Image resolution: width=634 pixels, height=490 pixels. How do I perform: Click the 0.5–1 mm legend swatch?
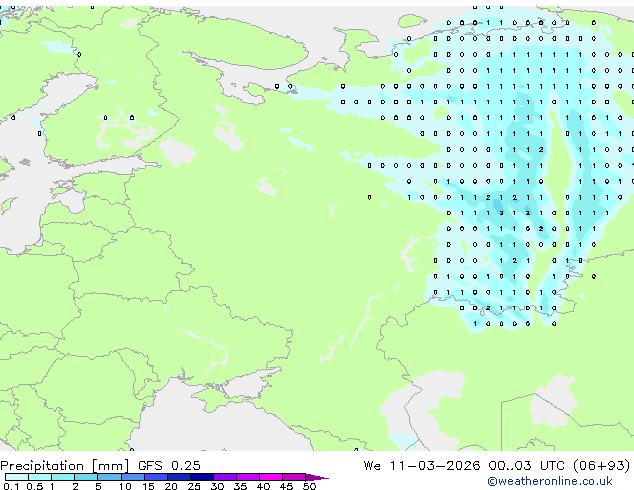40,477
